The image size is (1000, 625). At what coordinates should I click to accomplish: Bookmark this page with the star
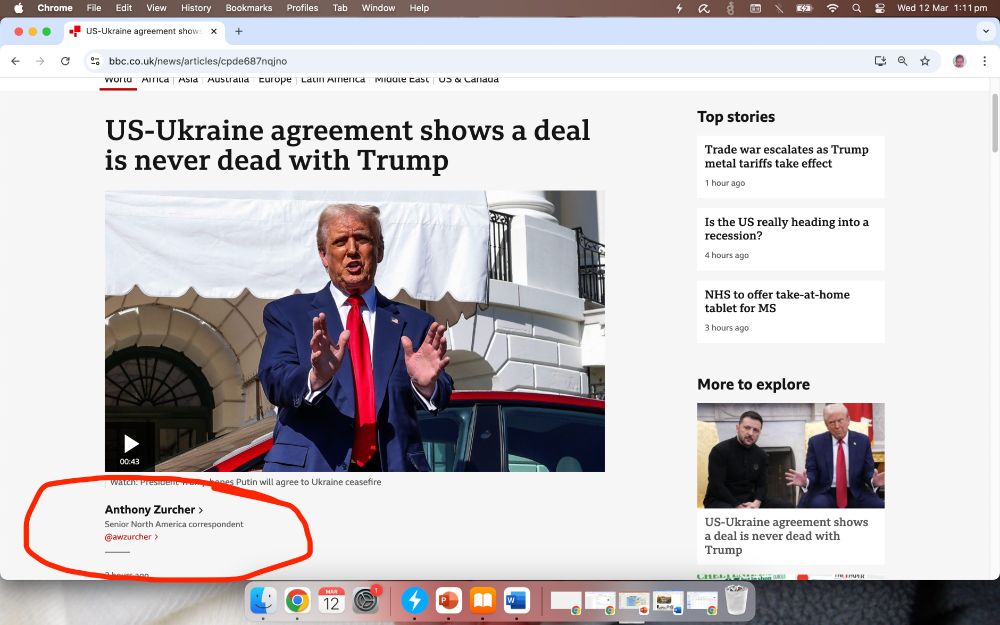925,61
